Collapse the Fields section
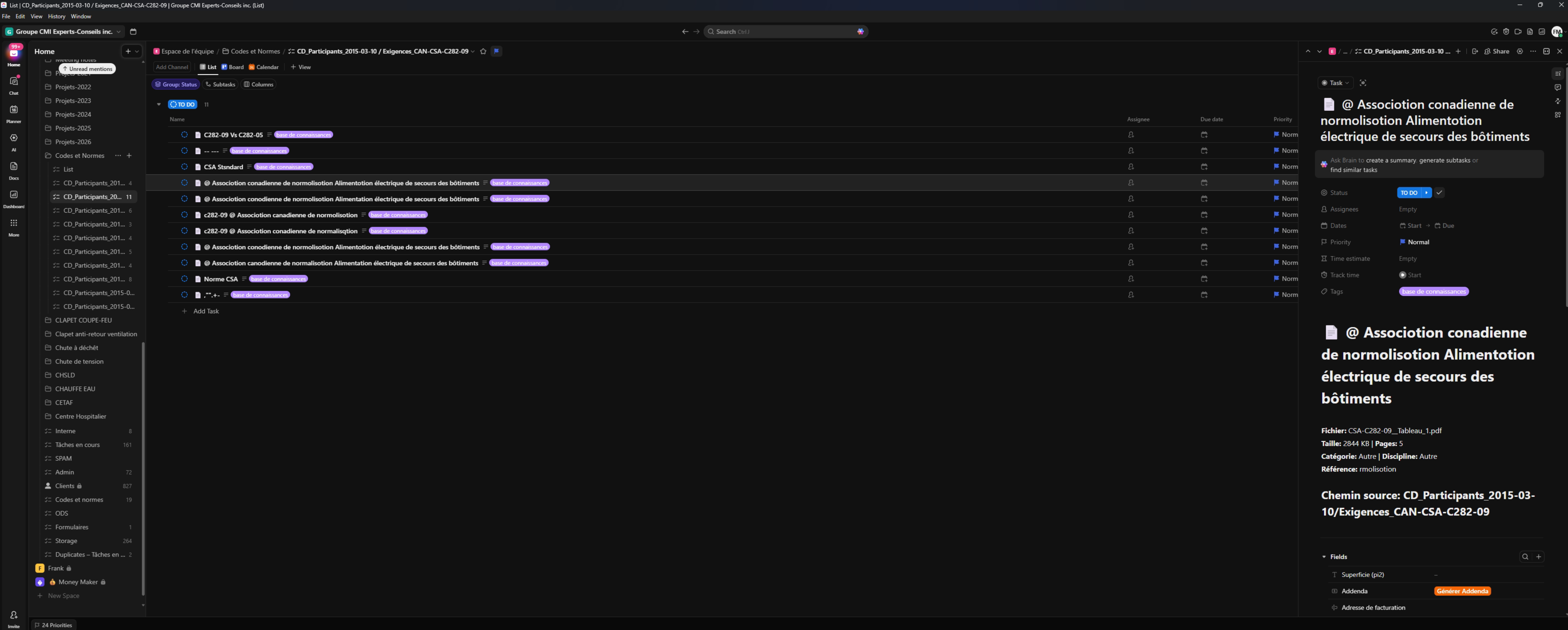Viewport: 1568px width, 630px height. point(1324,557)
